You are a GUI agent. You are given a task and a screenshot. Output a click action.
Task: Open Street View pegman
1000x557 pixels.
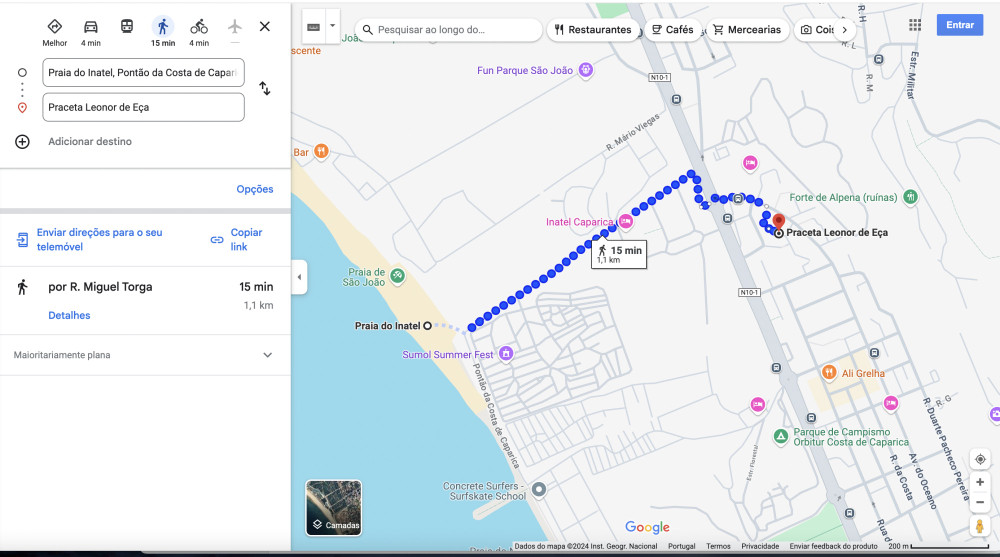tap(980, 526)
